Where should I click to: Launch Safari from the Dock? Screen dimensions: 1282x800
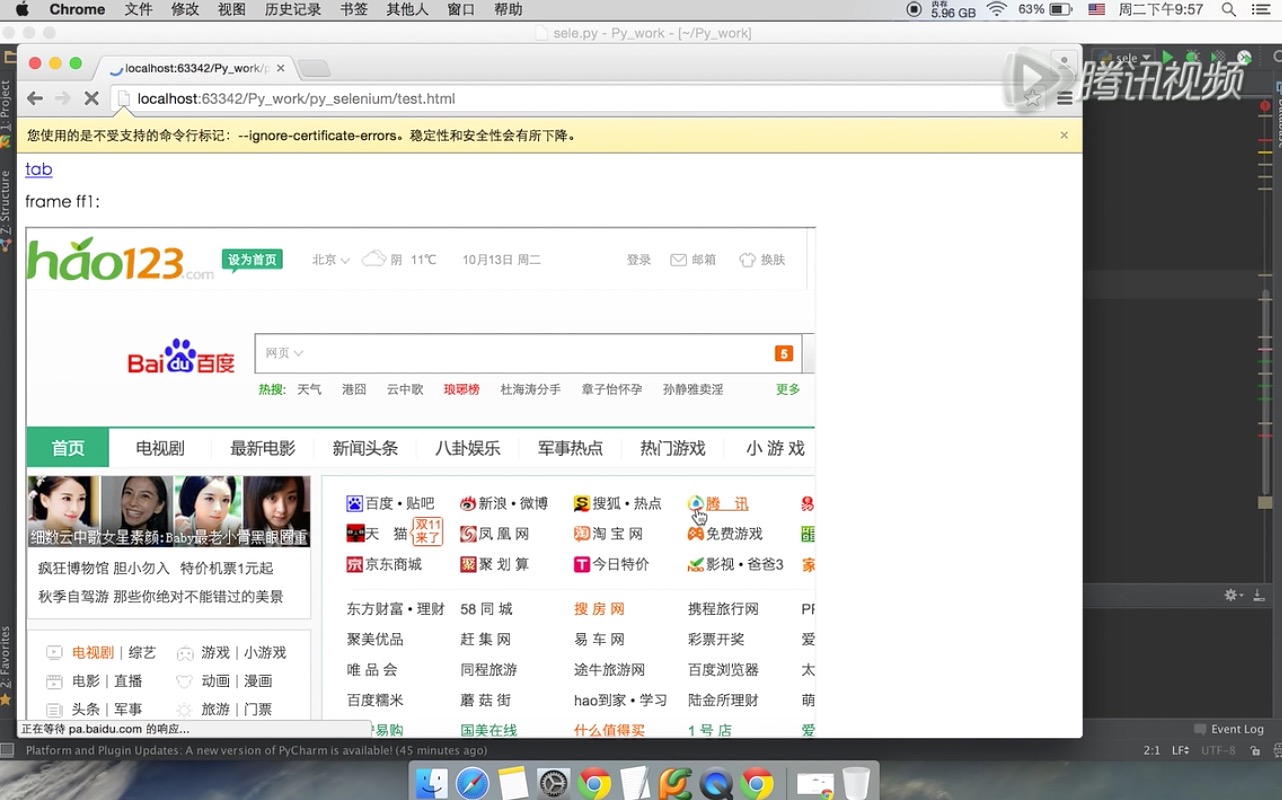tap(472, 783)
